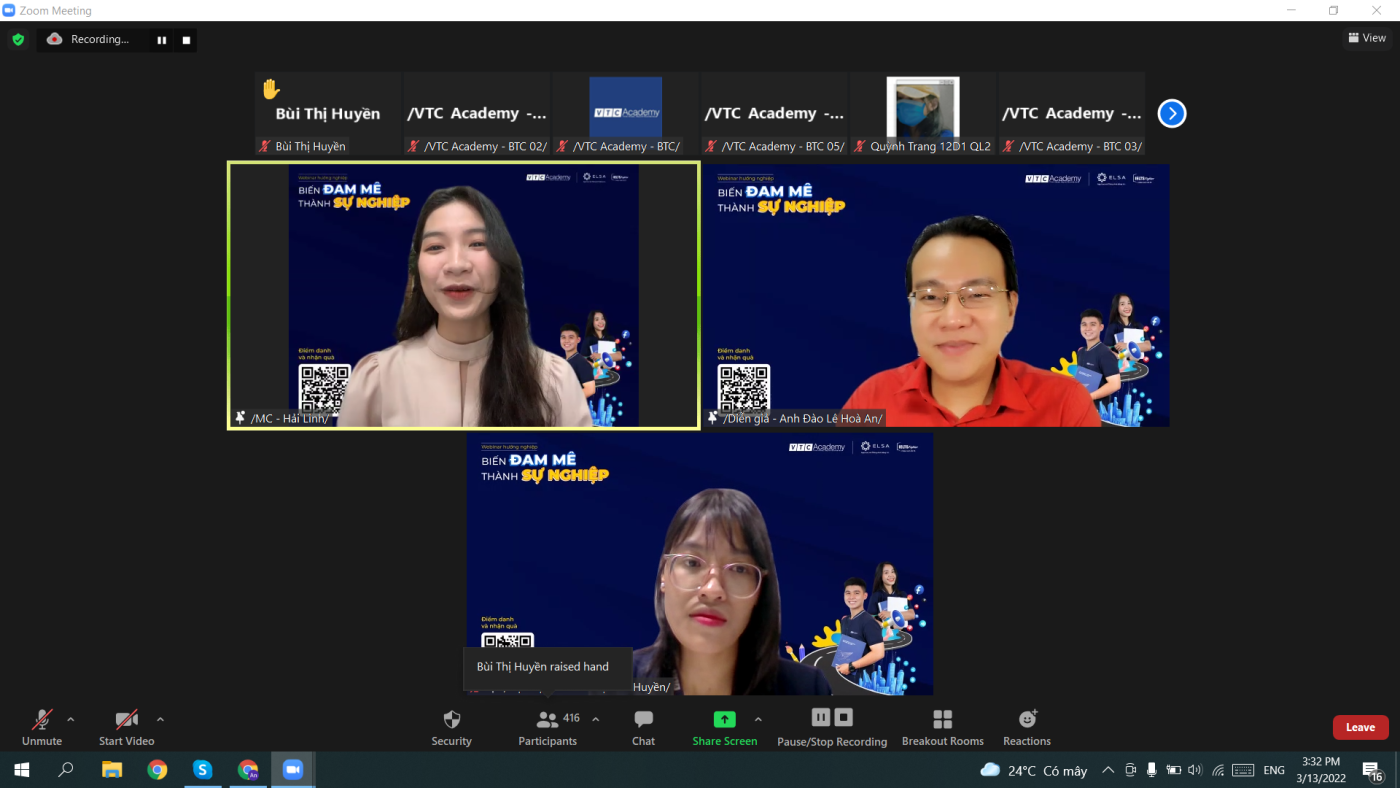Pause recording from the bottom toolbar
This screenshot has height=788, width=1400.
tap(821, 718)
